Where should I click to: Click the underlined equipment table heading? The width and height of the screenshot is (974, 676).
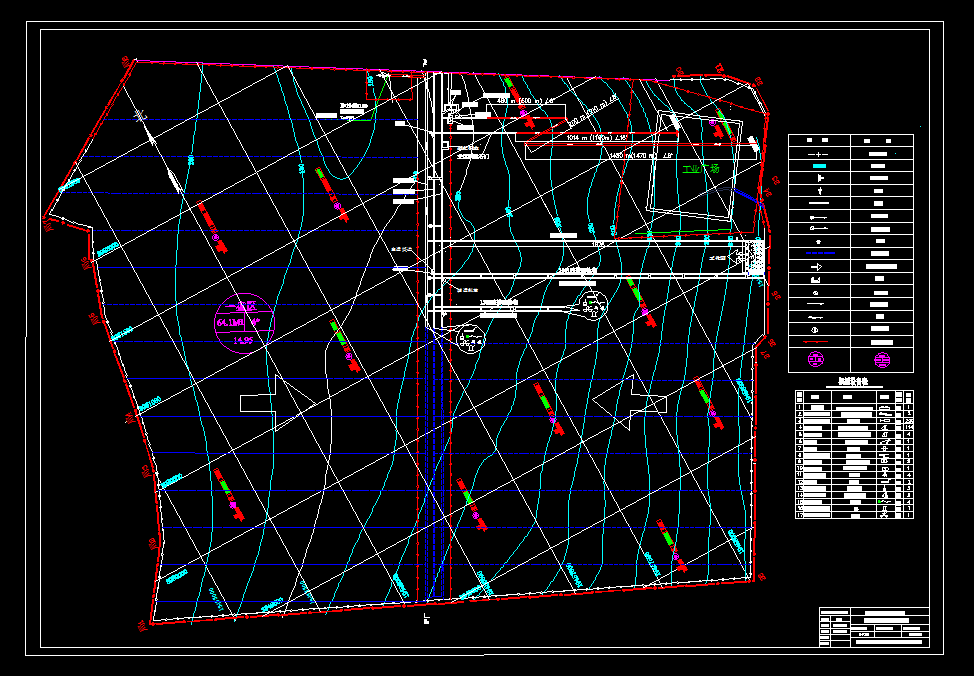[x=852, y=383]
